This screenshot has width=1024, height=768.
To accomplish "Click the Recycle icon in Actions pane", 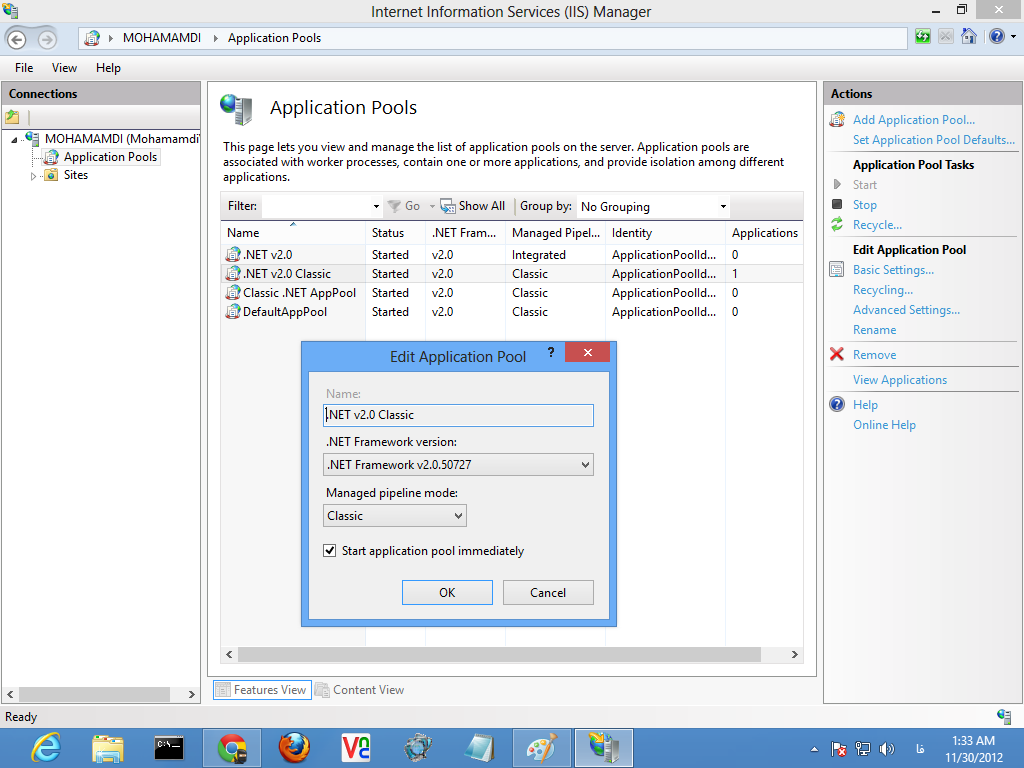I will pos(837,225).
